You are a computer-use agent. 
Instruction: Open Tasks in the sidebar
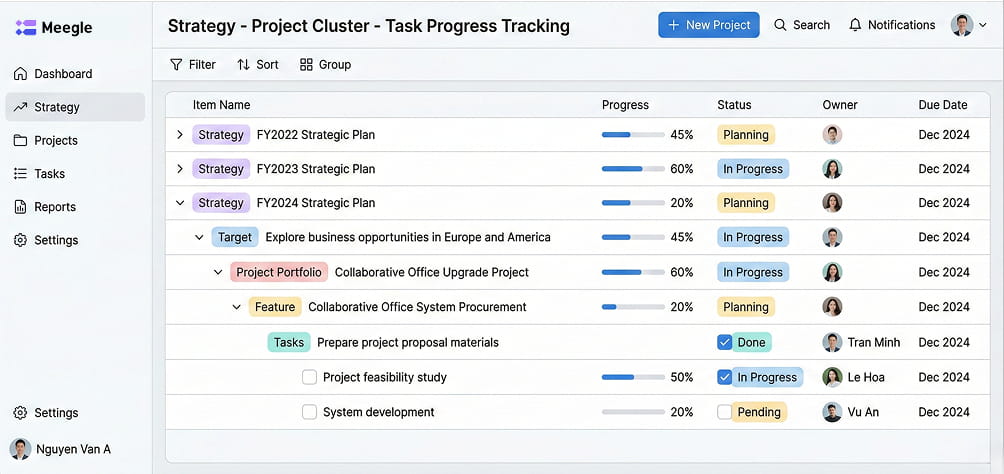[49, 174]
